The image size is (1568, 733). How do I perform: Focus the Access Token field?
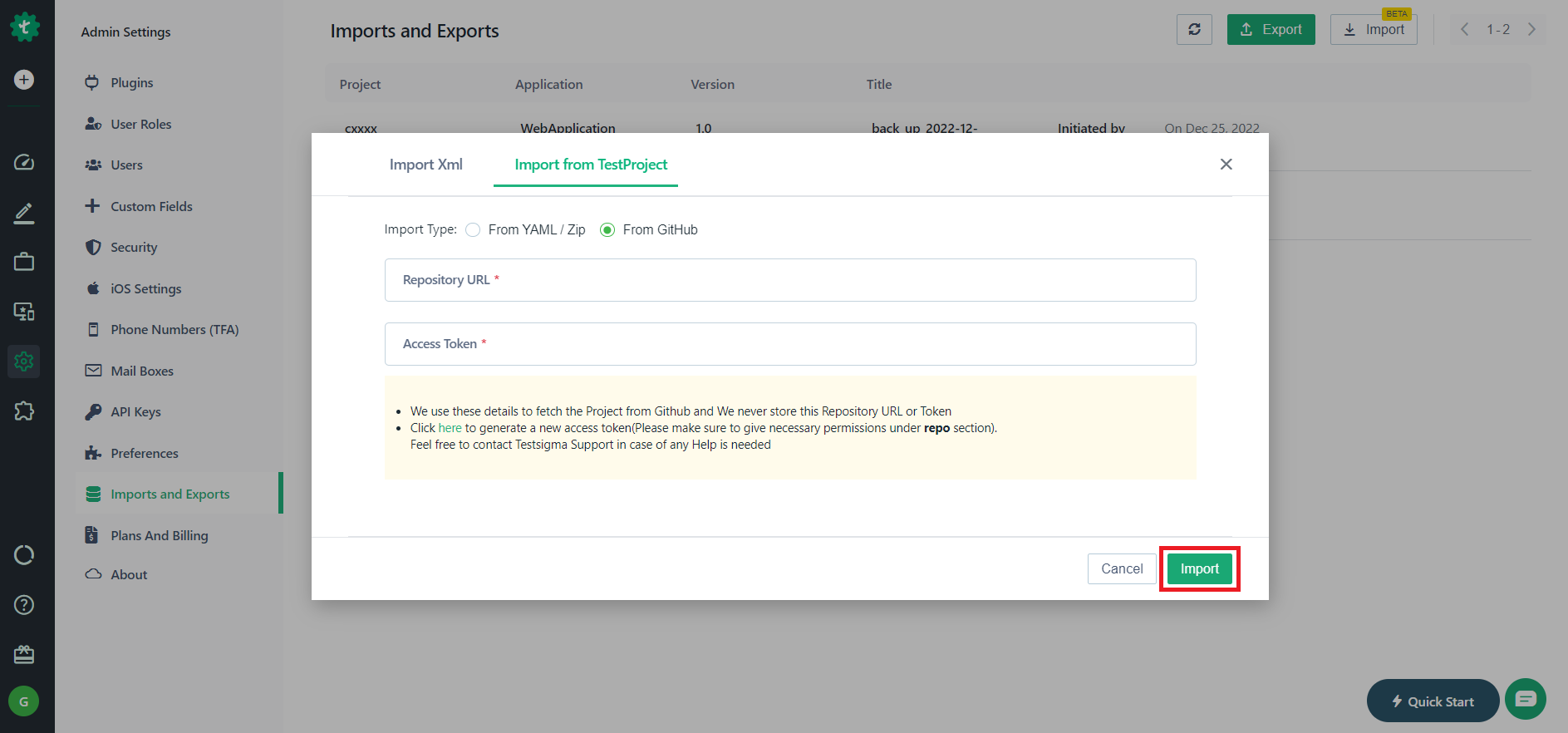[790, 344]
